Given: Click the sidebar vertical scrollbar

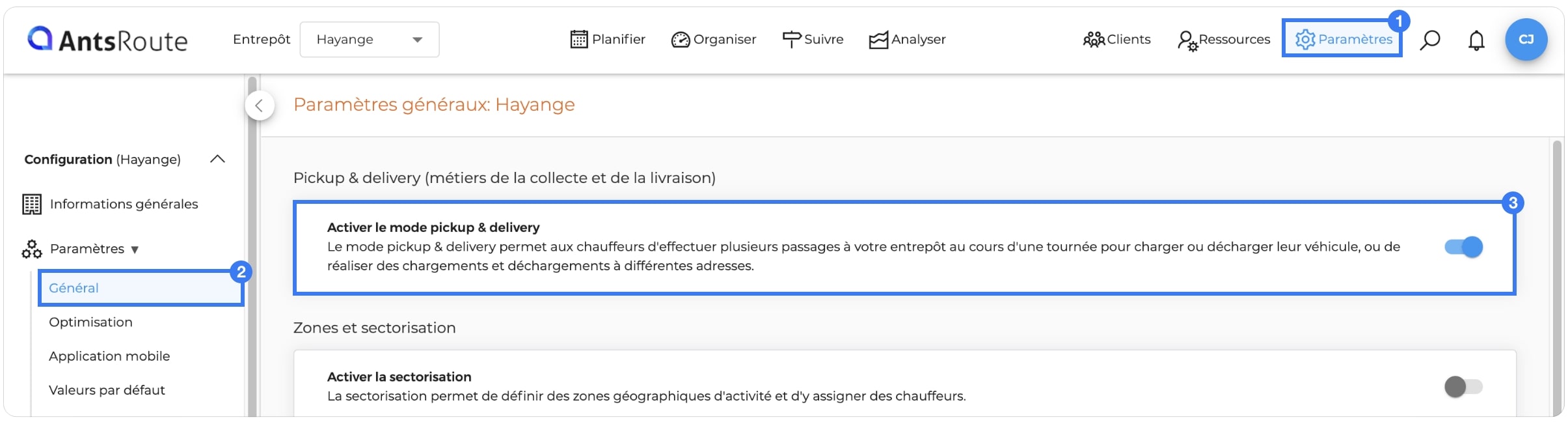Looking at the screenshot, I should (x=252, y=246).
